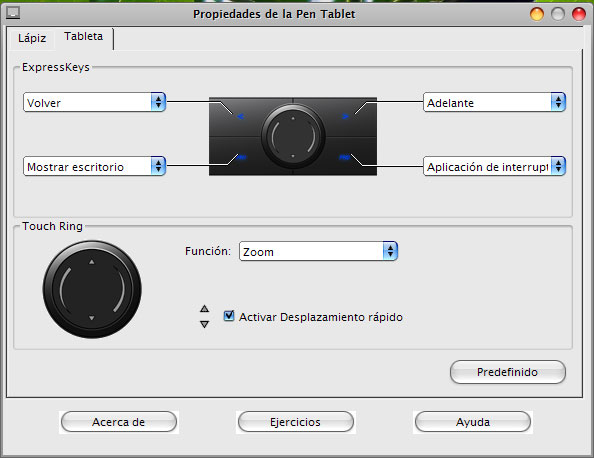594x458 pixels.
Task: Click the ExpressKeys tablet diagram ring
Action: pyautogui.click(x=293, y=136)
